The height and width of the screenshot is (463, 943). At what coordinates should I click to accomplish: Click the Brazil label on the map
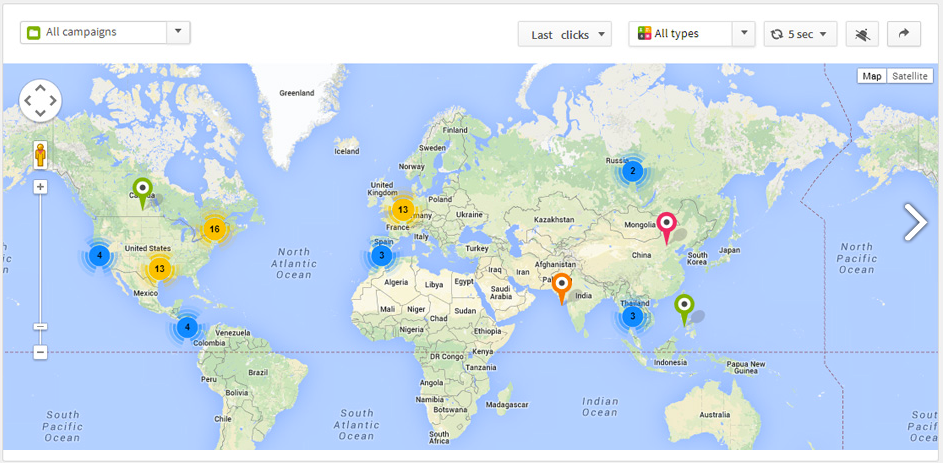point(257,372)
